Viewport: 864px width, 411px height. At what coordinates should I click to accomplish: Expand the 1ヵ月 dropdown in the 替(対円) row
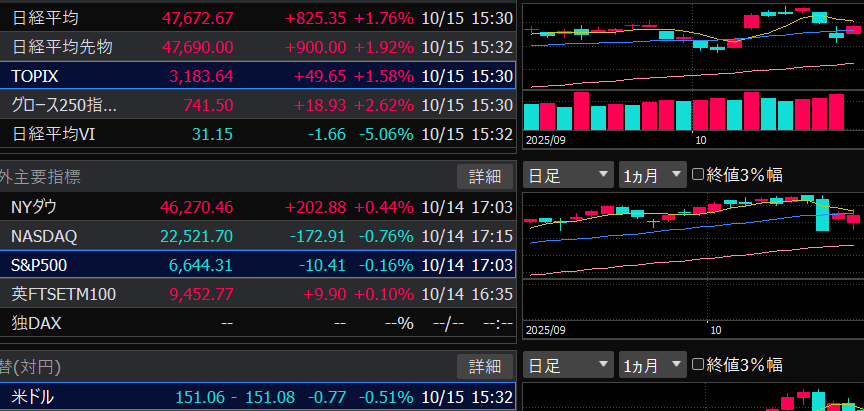652,365
